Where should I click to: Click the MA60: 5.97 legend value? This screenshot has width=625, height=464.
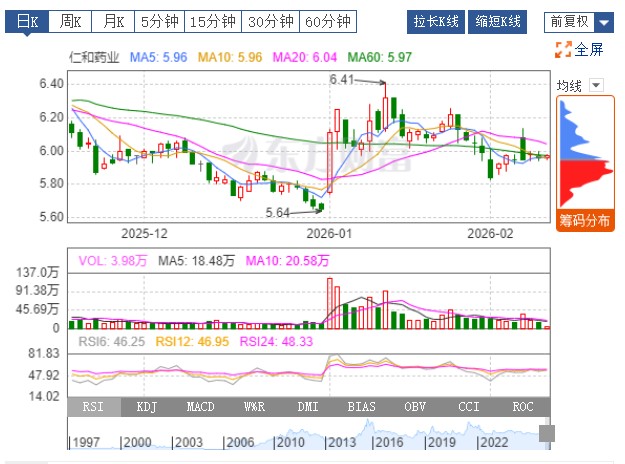379,57
